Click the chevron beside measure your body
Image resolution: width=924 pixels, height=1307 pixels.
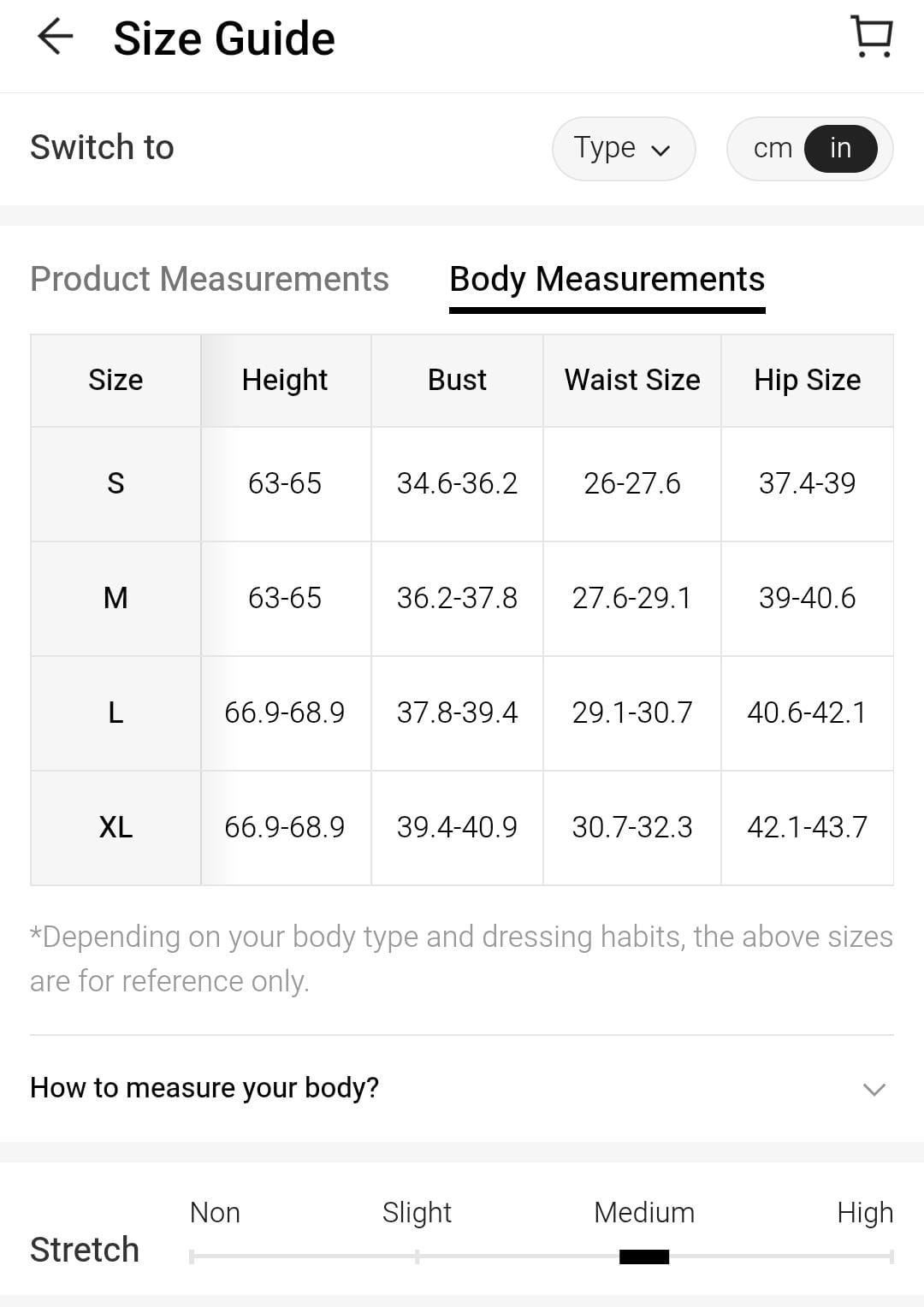(874, 1089)
